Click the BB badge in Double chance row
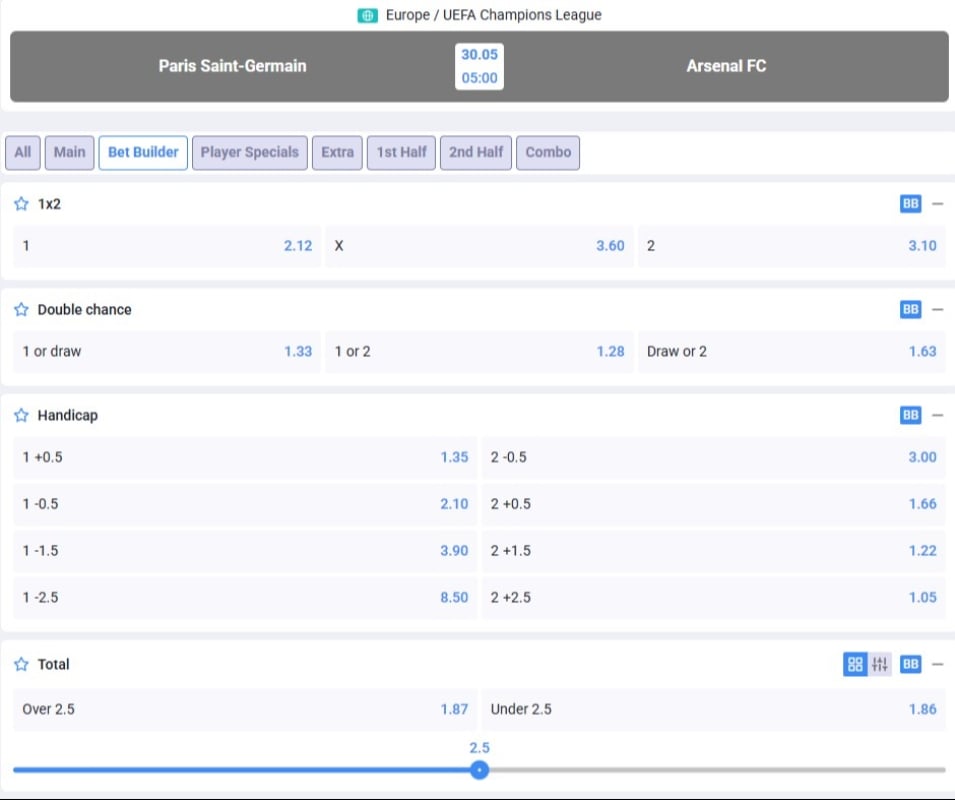 (x=911, y=309)
